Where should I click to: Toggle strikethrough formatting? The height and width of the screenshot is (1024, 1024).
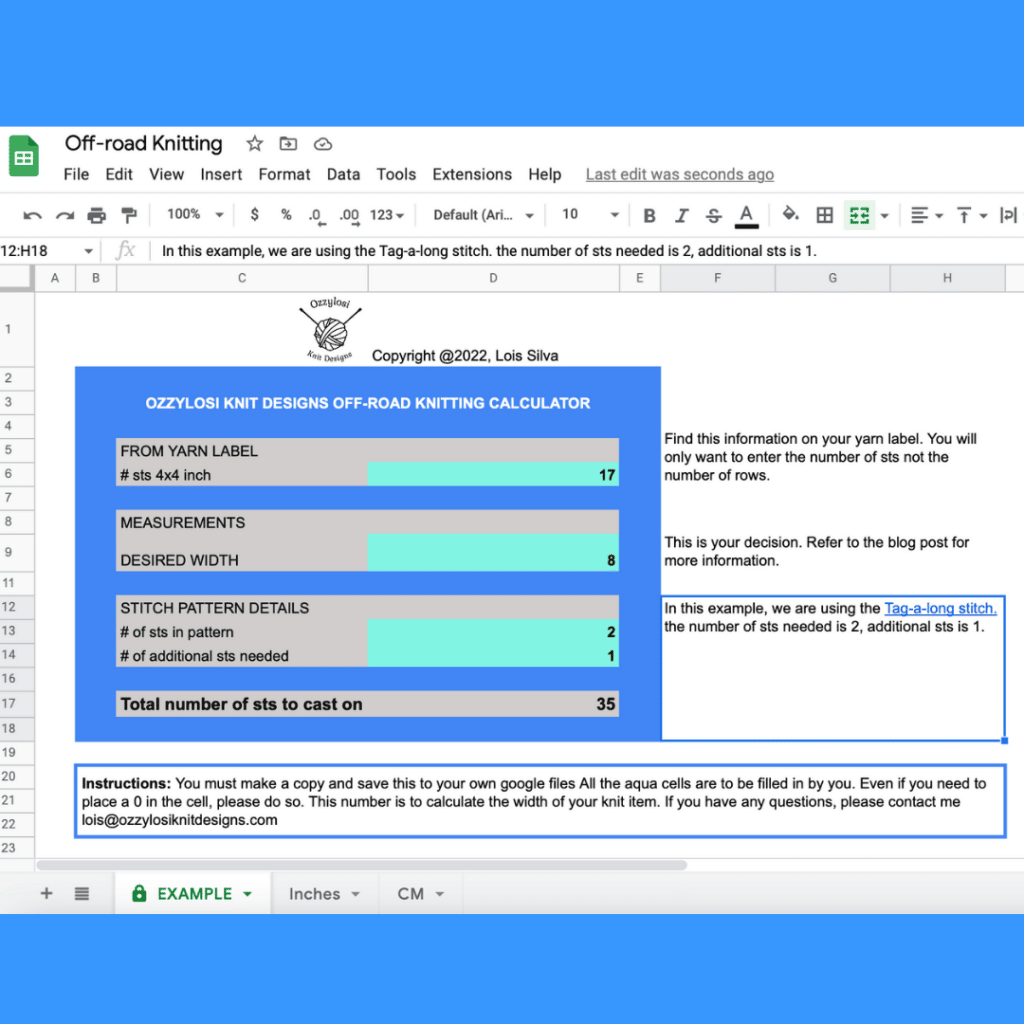[x=714, y=216]
